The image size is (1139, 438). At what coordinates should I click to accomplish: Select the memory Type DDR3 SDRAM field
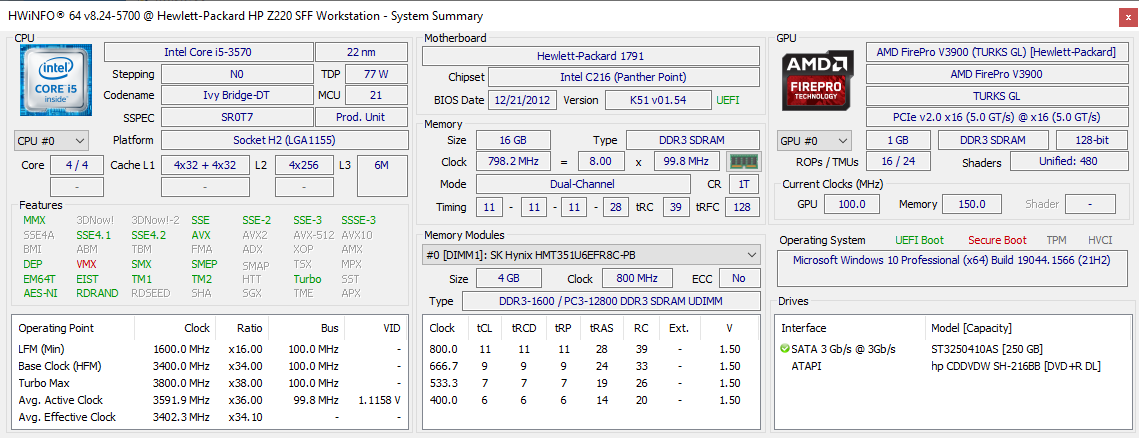pos(693,140)
